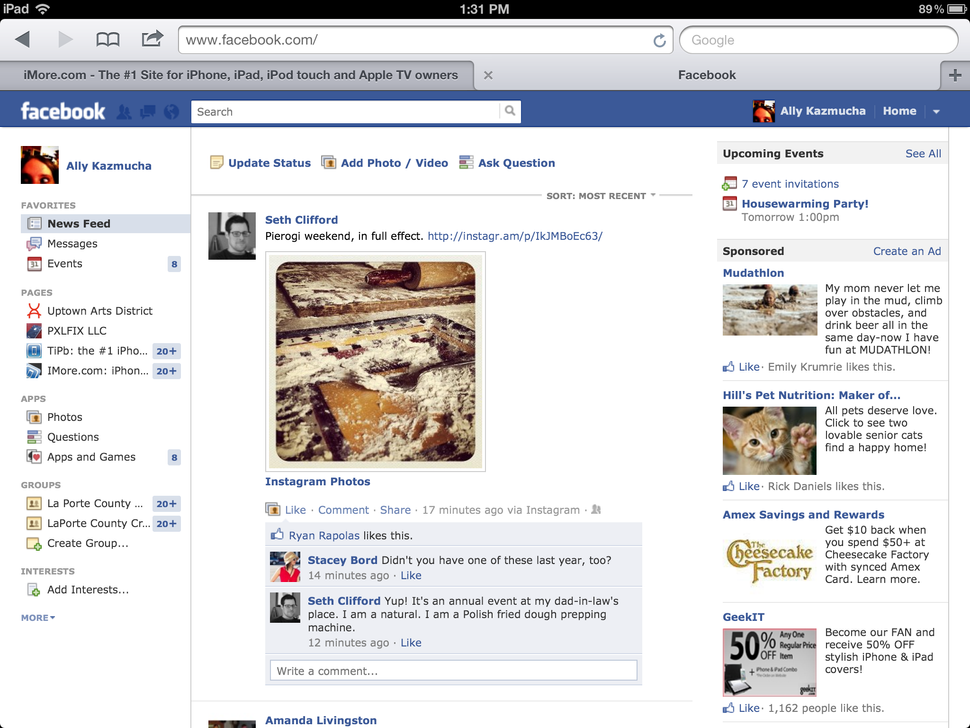
Task: Click See All for Upcoming Events
Action: pos(925,152)
